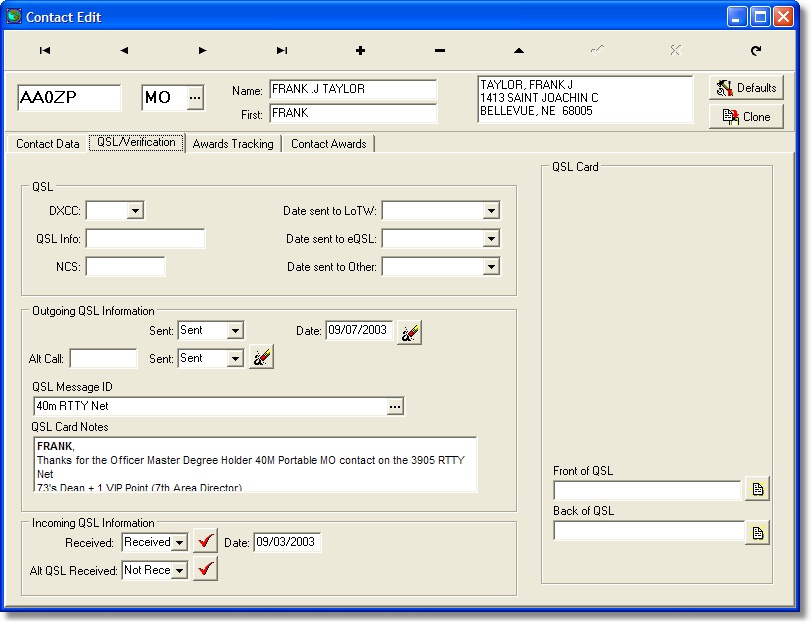Click red checkmark beside Alt QSL Received
812x624 pixels.
click(206, 570)
